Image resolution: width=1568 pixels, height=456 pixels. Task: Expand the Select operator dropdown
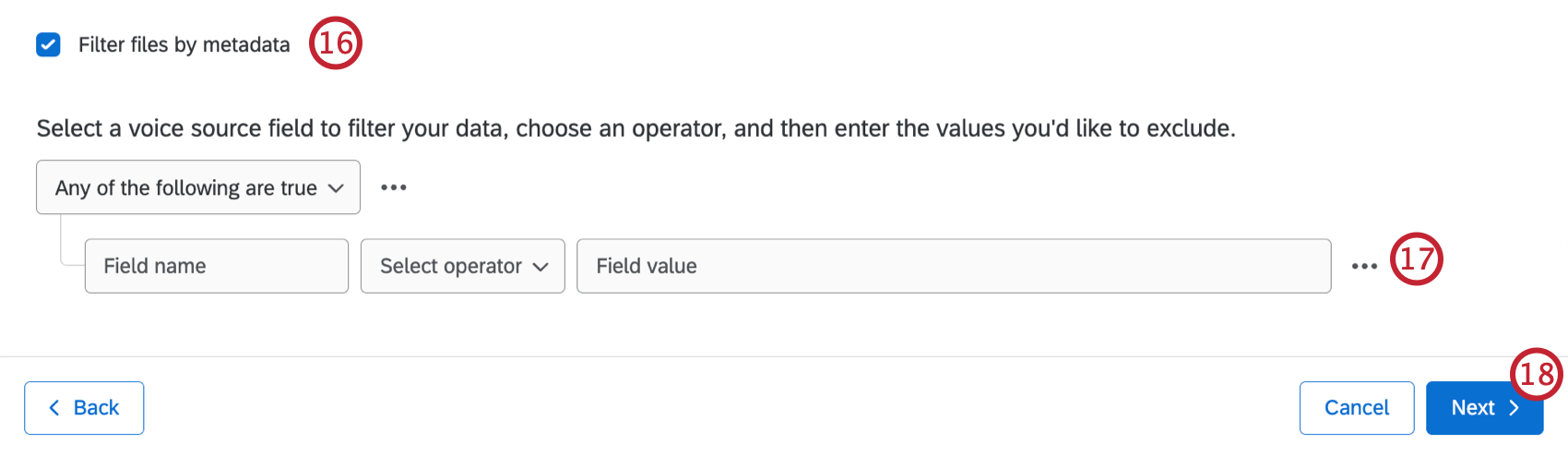pyautogui.click(x=451, y=266)
